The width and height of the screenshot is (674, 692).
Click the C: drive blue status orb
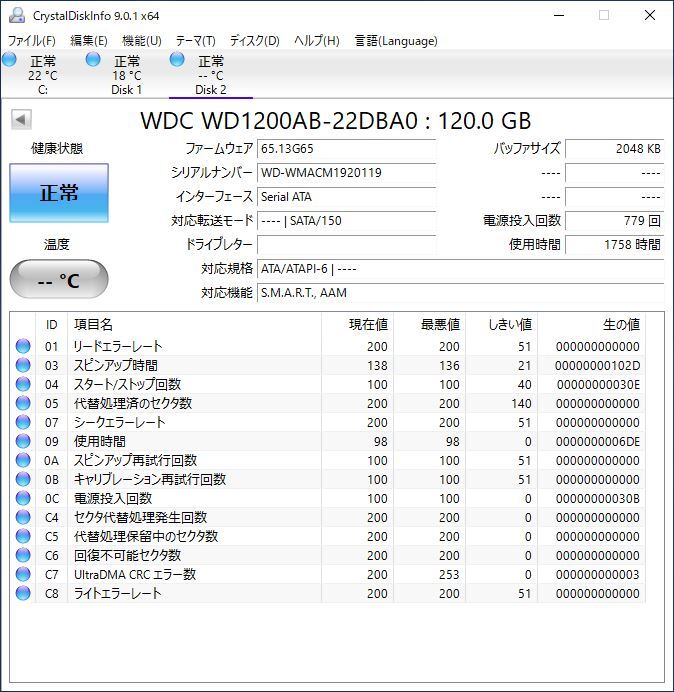click(x=9, y=59)
